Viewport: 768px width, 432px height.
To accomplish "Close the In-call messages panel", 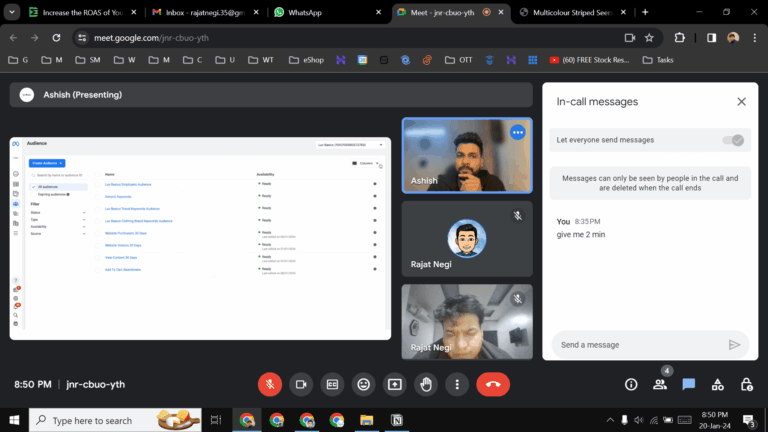I will (741, 101).
